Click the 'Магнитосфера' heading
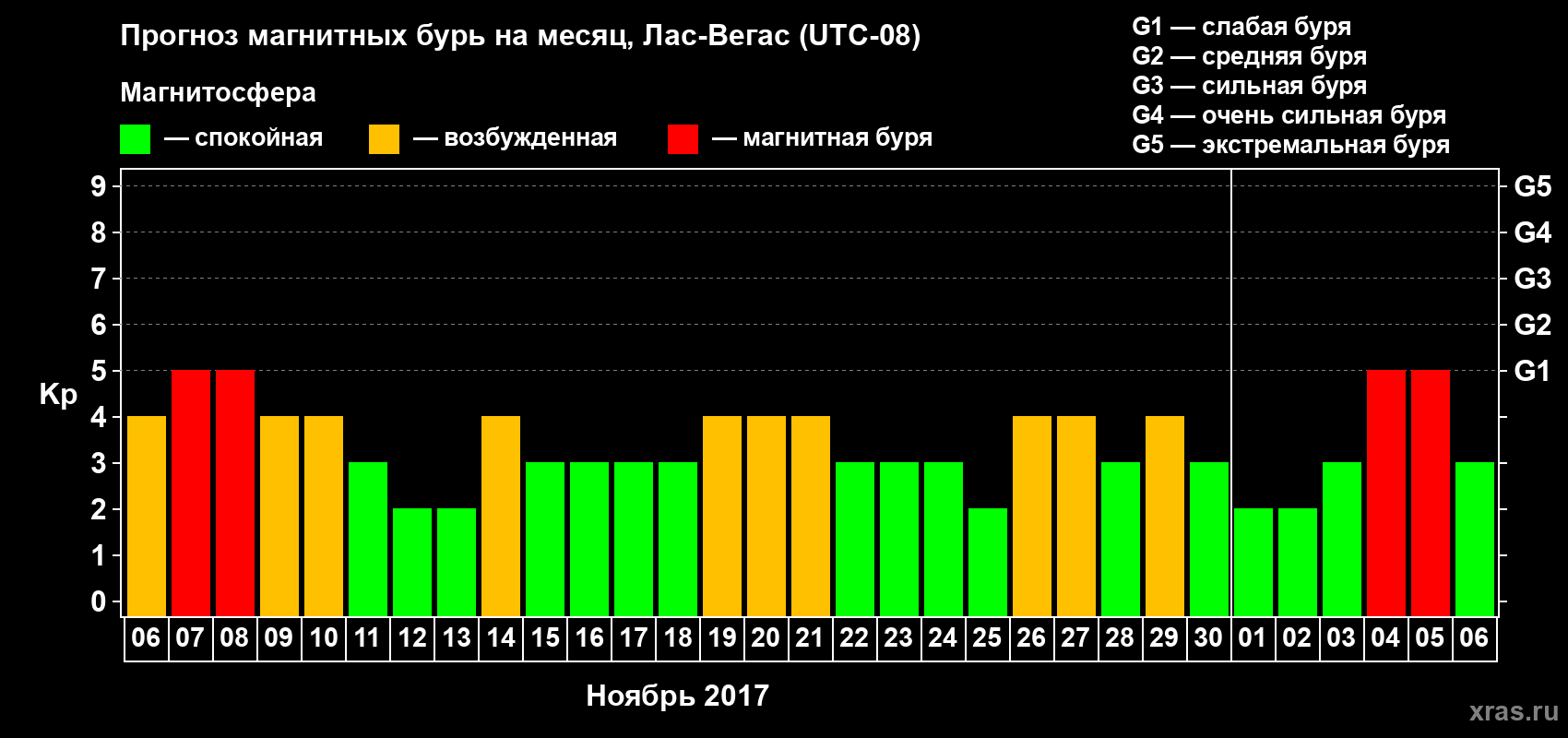The image size is (1568, 738). tap(218, 92)
